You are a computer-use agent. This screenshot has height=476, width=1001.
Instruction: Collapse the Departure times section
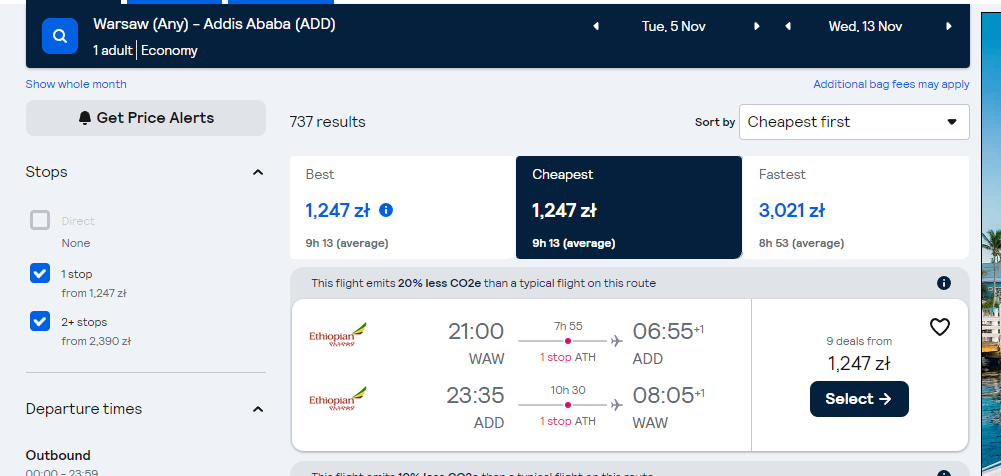point(258,409)
